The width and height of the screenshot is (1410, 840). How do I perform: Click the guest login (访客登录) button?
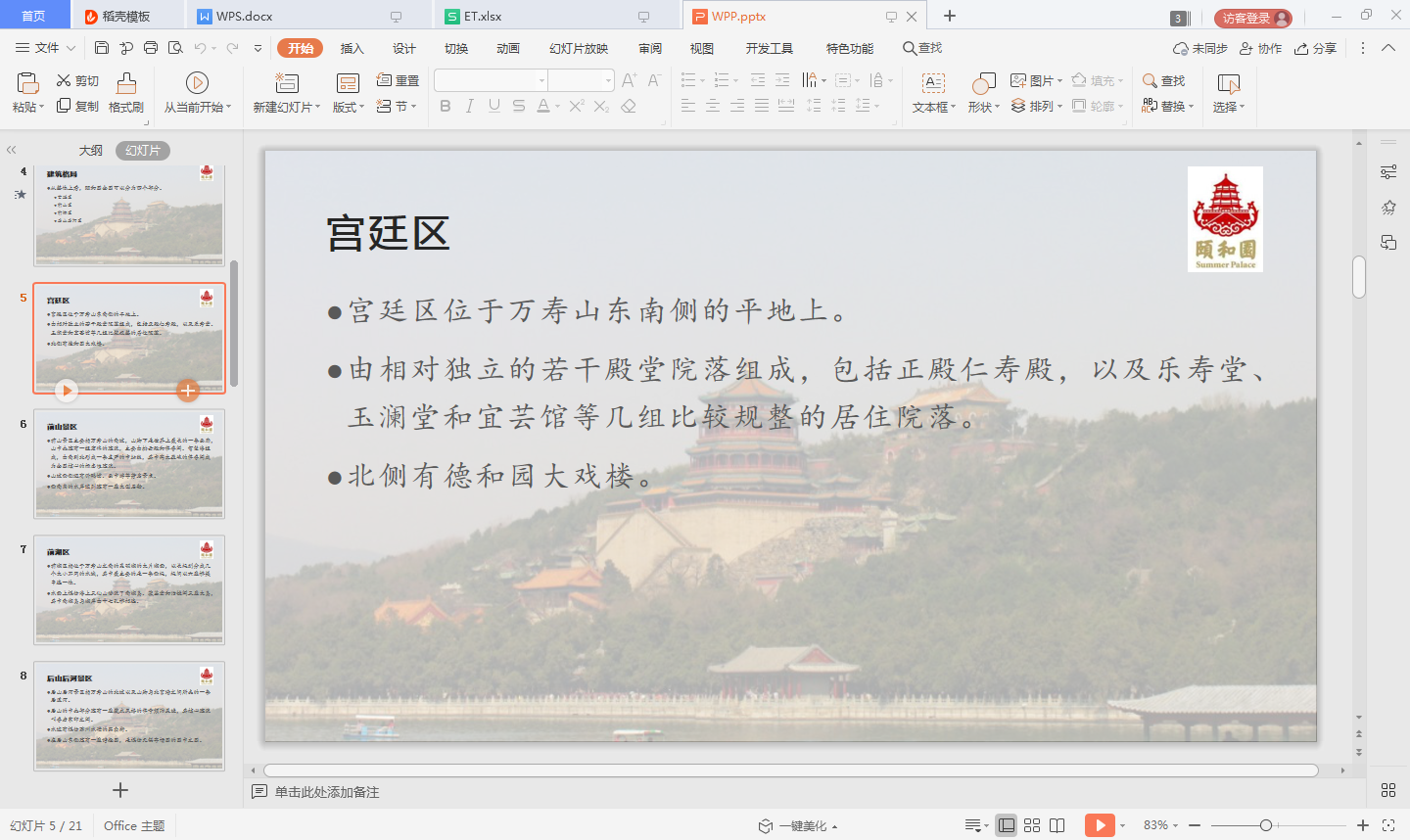tap(1253, 18)
